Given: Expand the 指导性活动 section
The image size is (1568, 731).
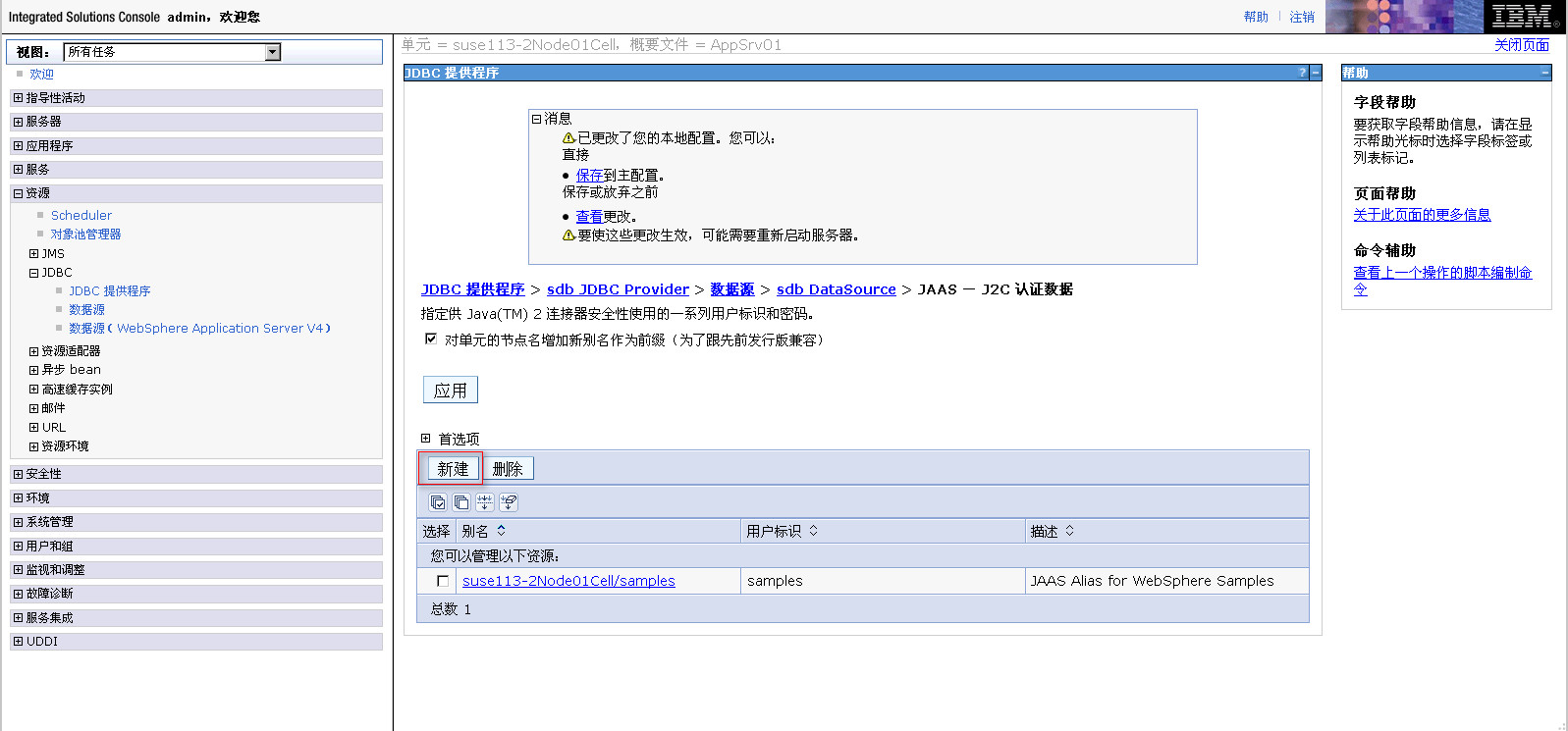Looking at the screenshot, I should pyautogui.click(x=18, y=98).
